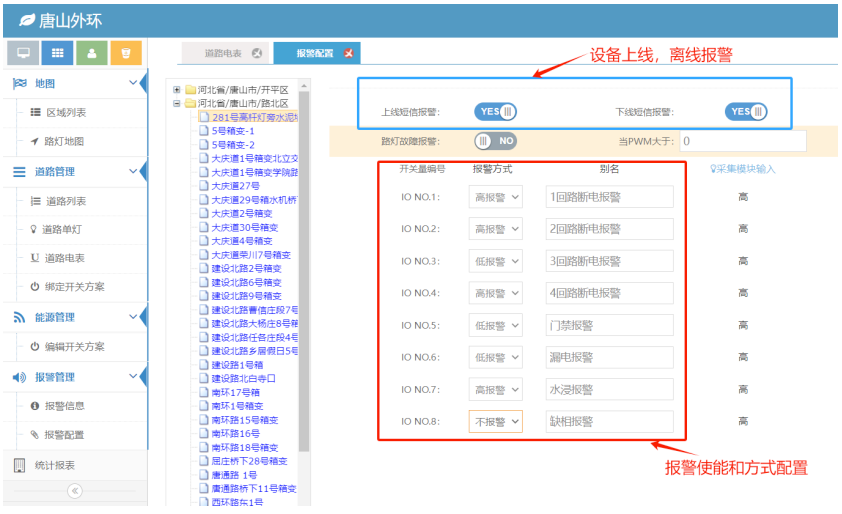Screen dimensions: 842x514
Task: Click the 采集模块输入 bulb header link
Action: click(742, 169)
